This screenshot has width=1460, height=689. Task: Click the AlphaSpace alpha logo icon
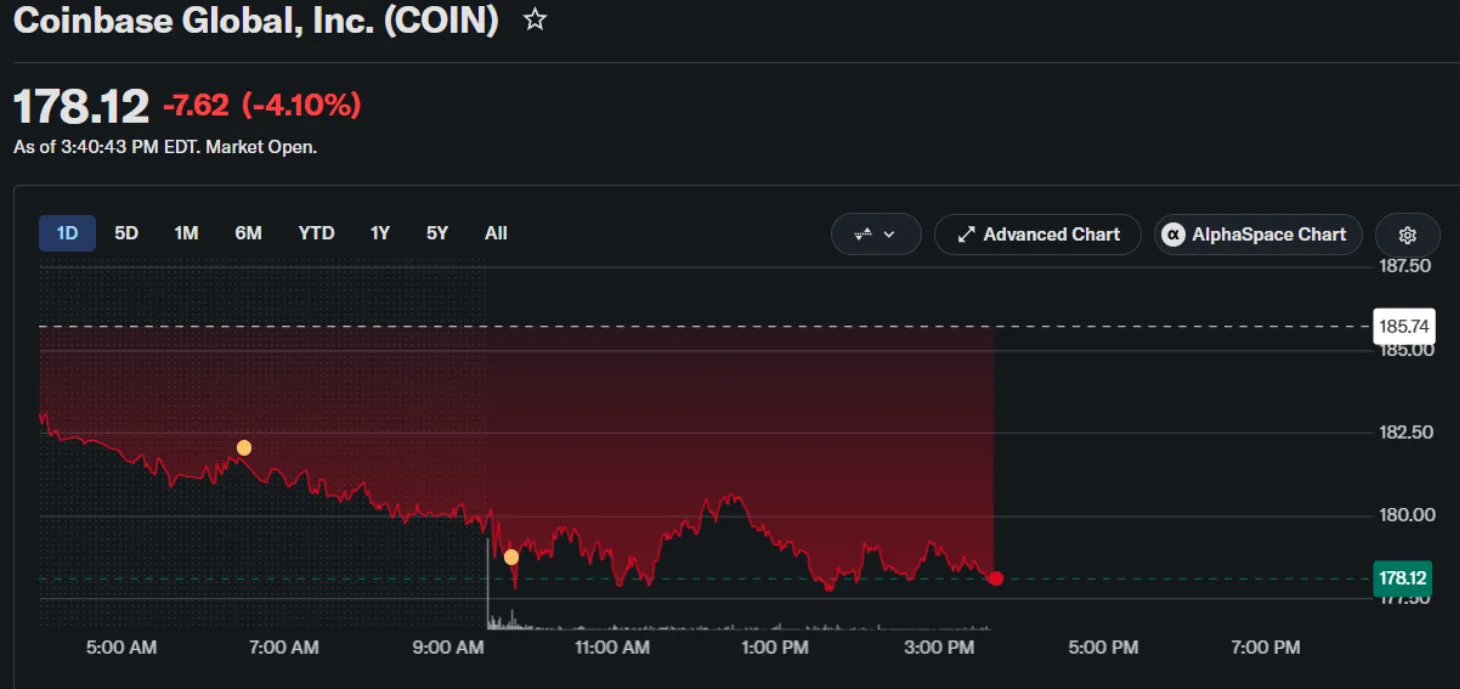click(x=1173, y=235)
